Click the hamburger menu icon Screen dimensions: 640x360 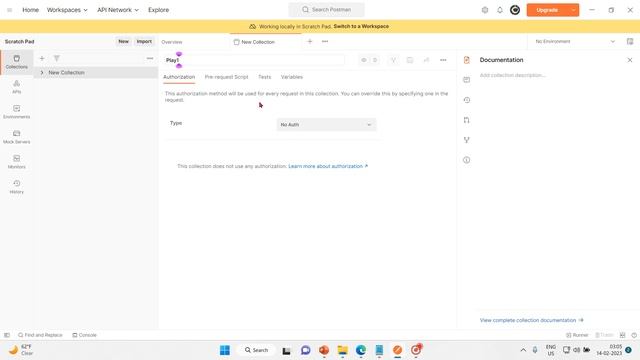coord(9,10)
